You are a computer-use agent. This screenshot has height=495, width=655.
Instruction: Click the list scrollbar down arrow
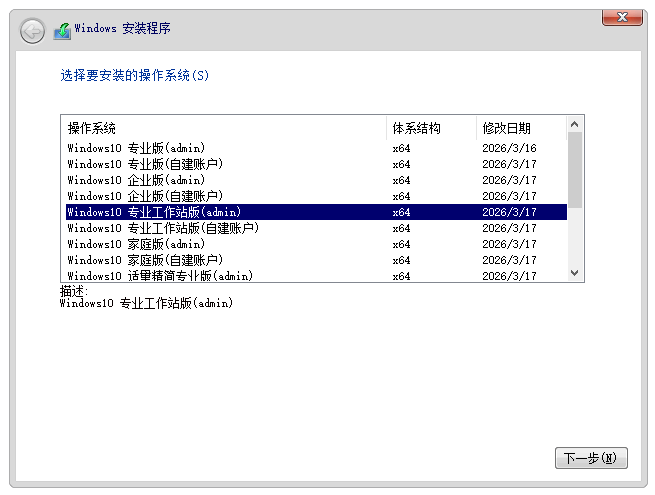pyautogui.click(x=574, y=273)
